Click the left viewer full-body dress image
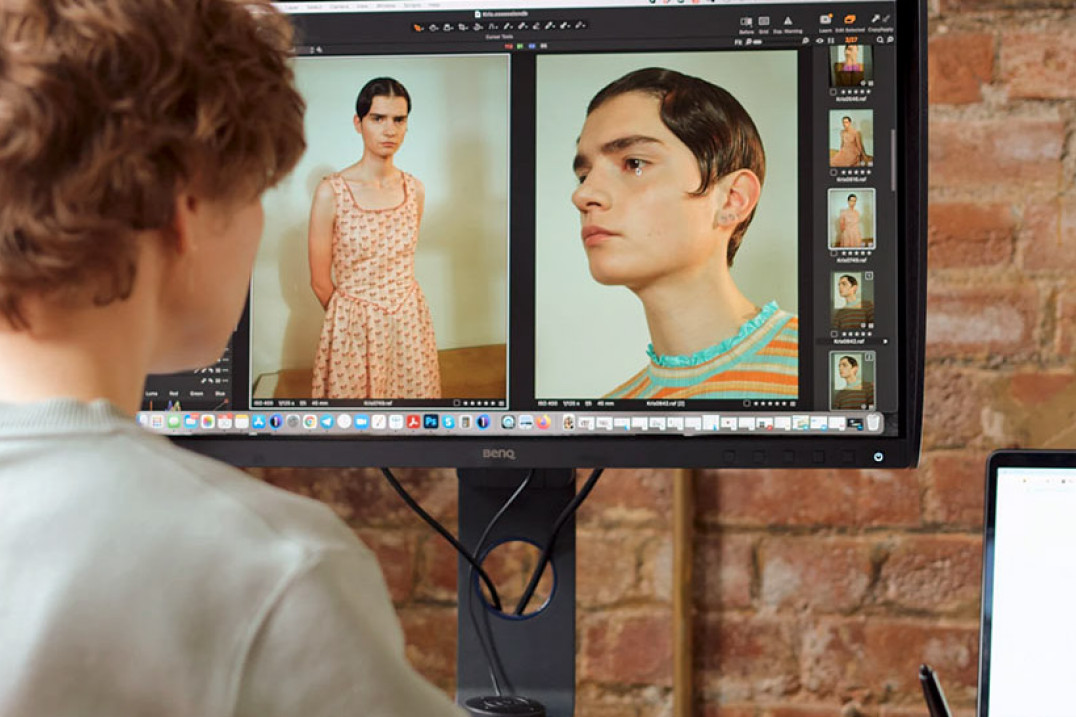The width and height of the screenshot is (1076, 717). point(380,226)
